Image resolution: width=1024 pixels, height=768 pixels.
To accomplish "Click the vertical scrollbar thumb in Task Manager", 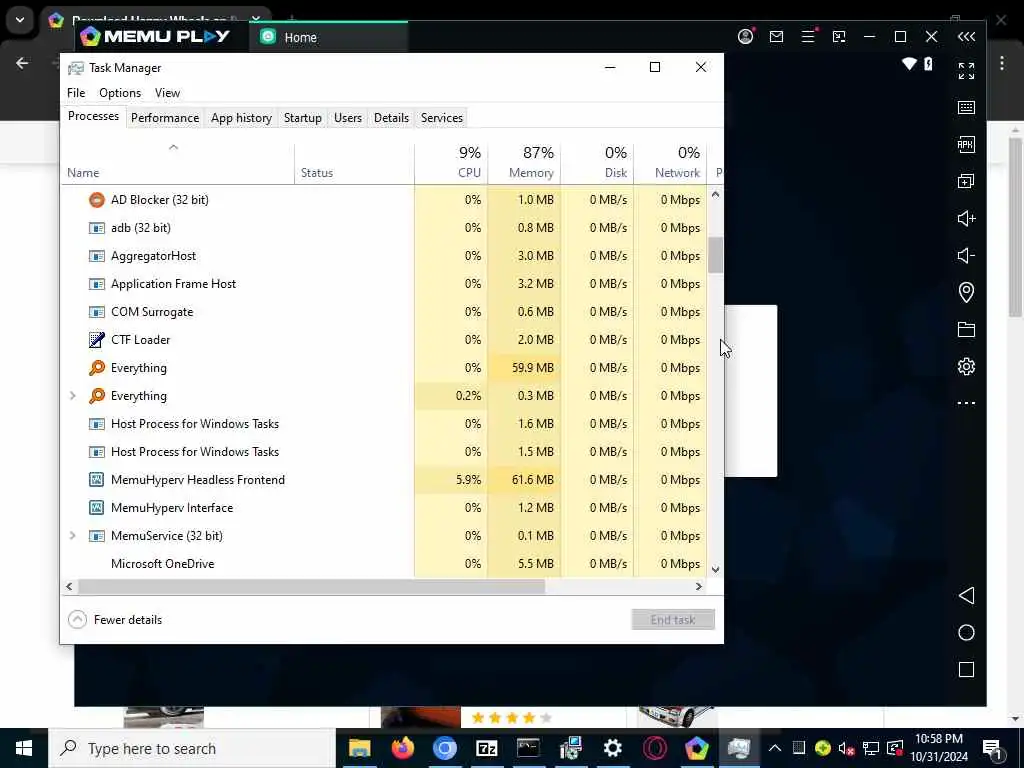I will coord(715,255).
